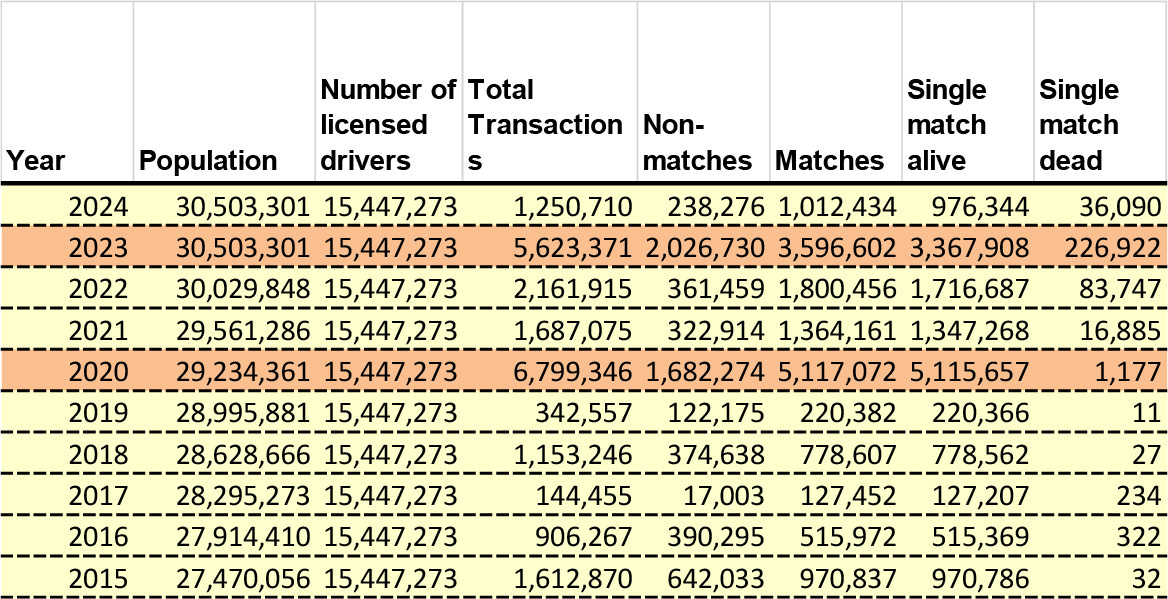Click population value 27,470,056
The image size is (1168, 599).
tap(242, 577)
